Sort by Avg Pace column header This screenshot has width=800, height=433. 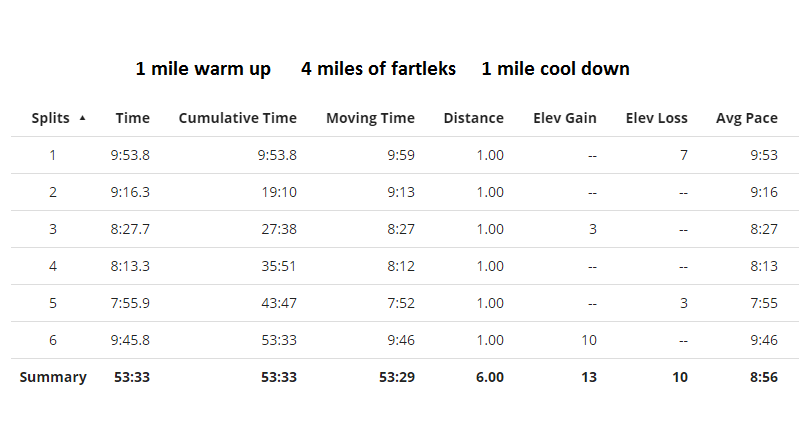coord(747,118)
